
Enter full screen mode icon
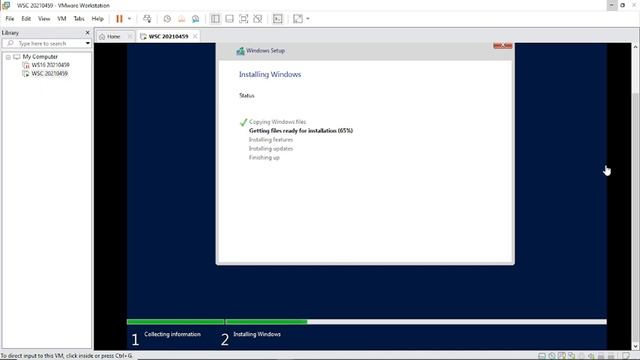click(x=244, y=19)
